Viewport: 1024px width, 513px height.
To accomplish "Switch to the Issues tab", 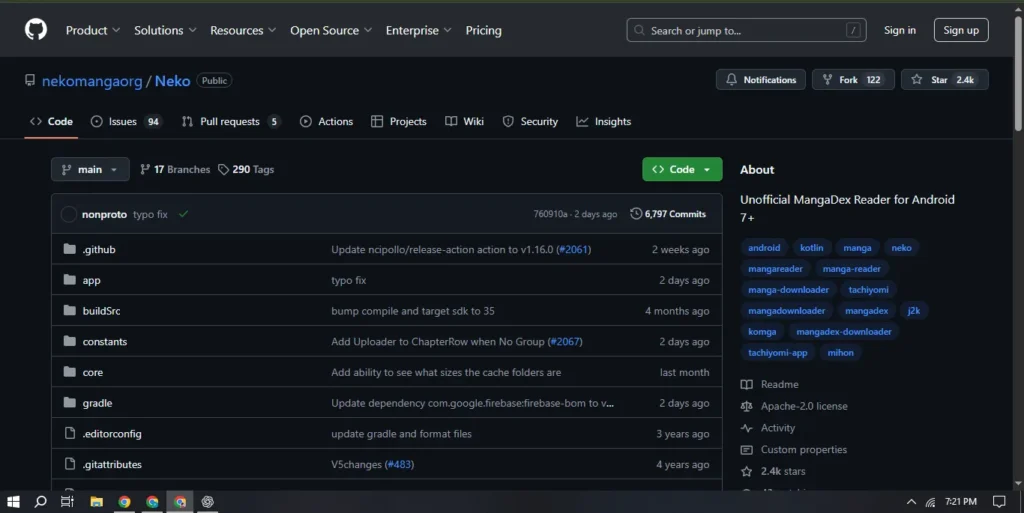I will point(124,122).
